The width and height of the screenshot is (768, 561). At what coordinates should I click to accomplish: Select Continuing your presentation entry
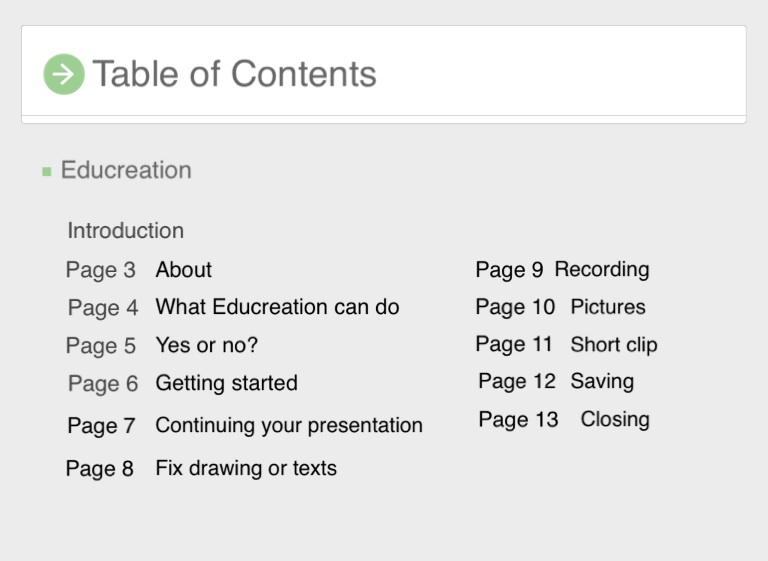(x=288, y=425)
